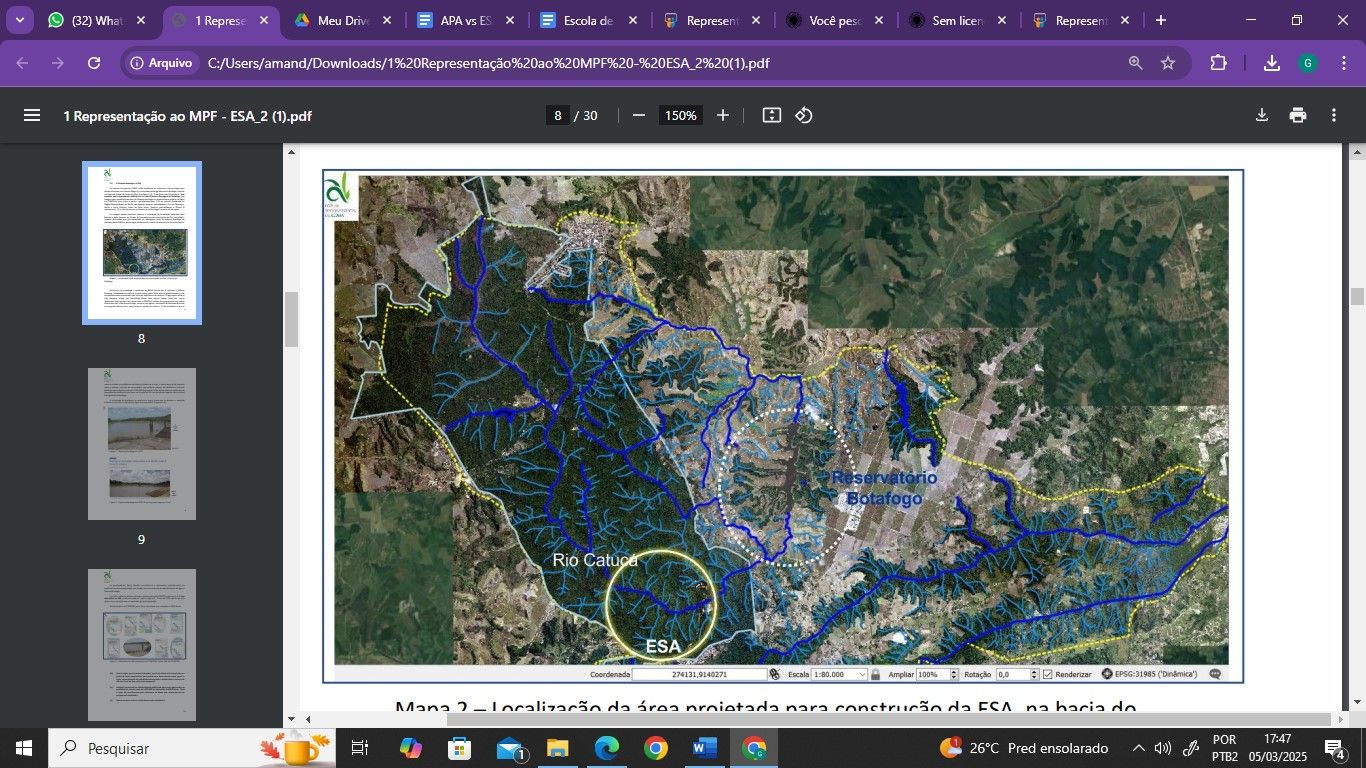This screenshot has width=1366, height=768.
Task: Rotate the document counterclockwise
Action: pyautogui.click(x=804, y=115)
